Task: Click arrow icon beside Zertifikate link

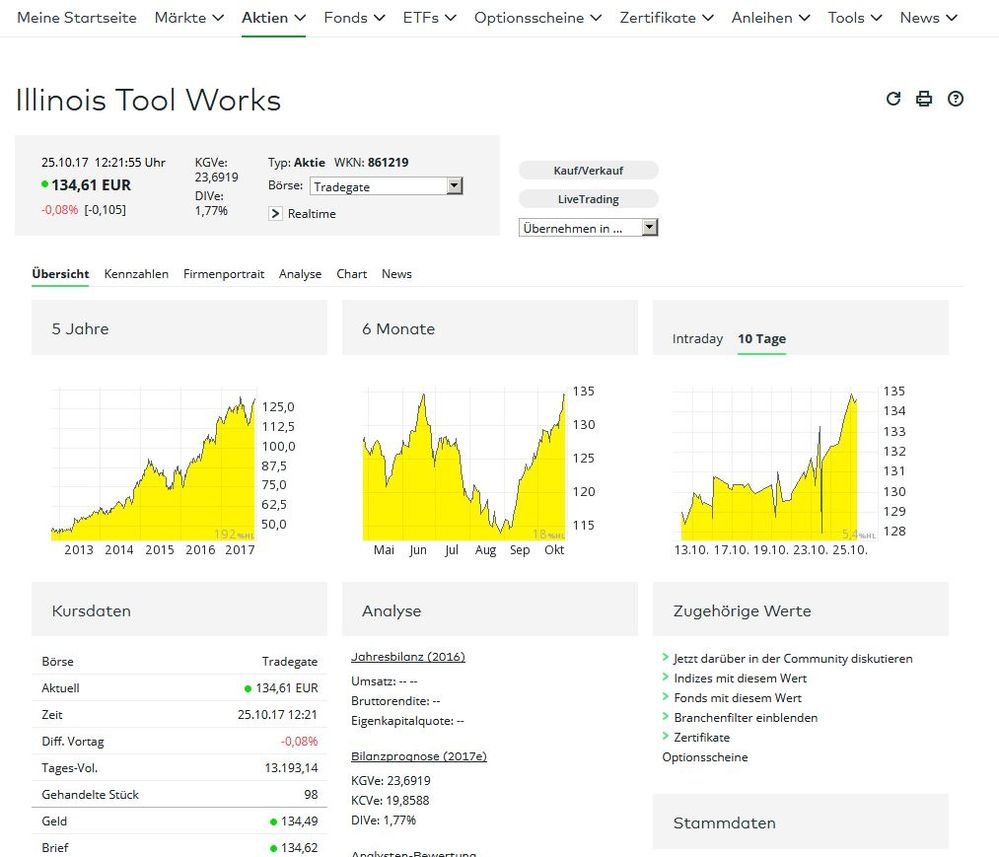Action: tap(666, 737)
